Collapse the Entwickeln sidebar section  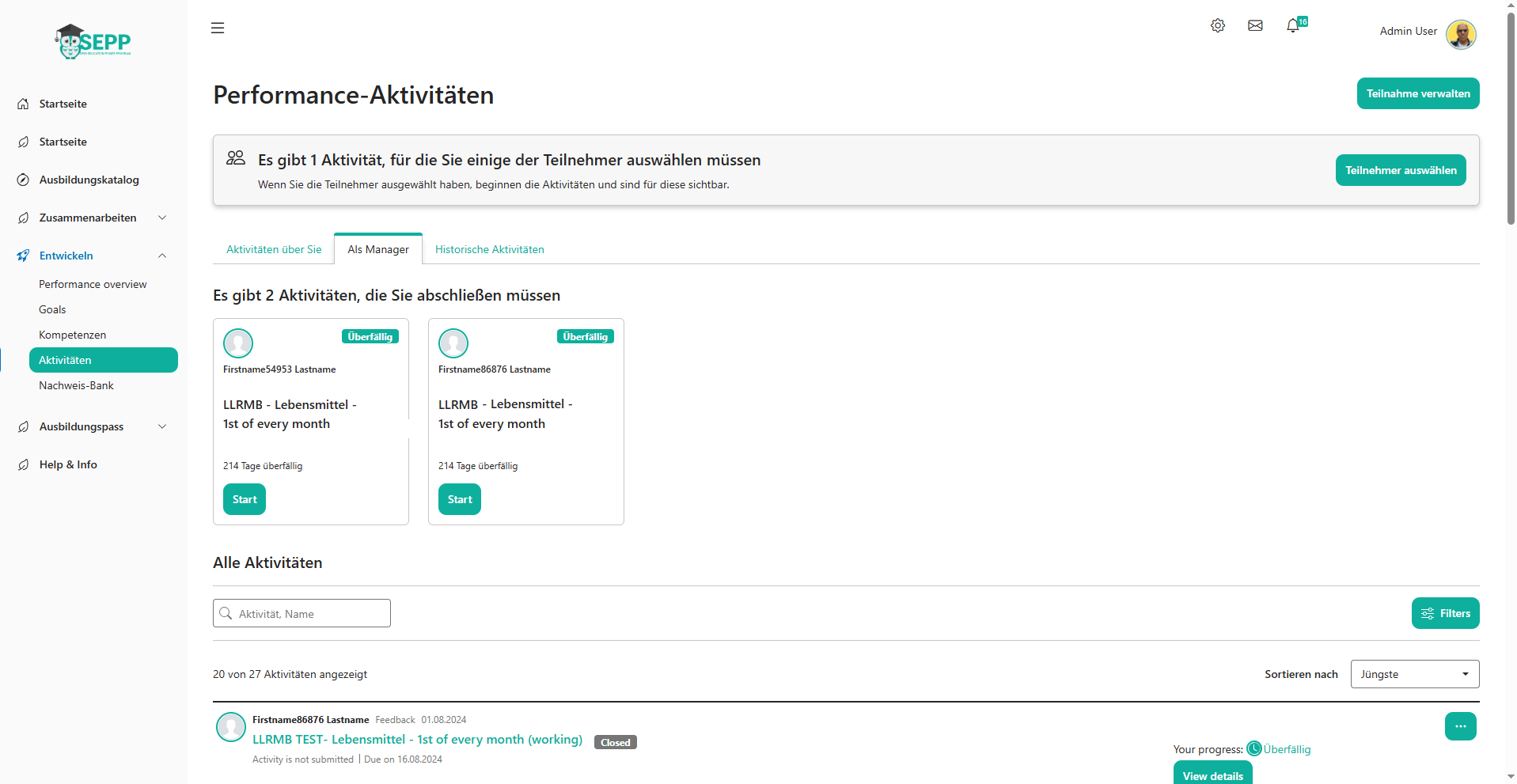point(162,256)
